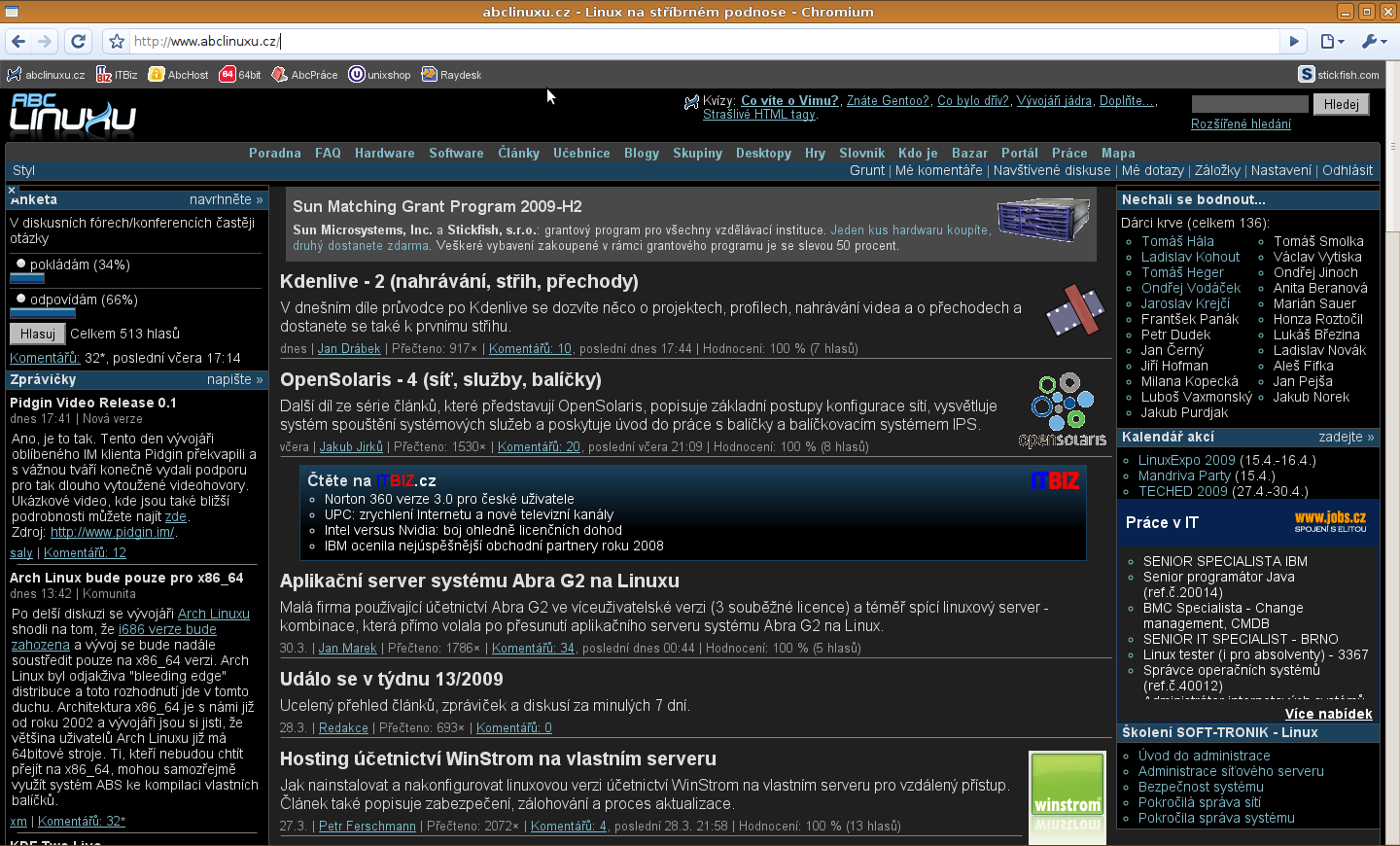Open 'Více nabídek' job offers link
The image size is (1400, 846).
tap(1329, 714)
